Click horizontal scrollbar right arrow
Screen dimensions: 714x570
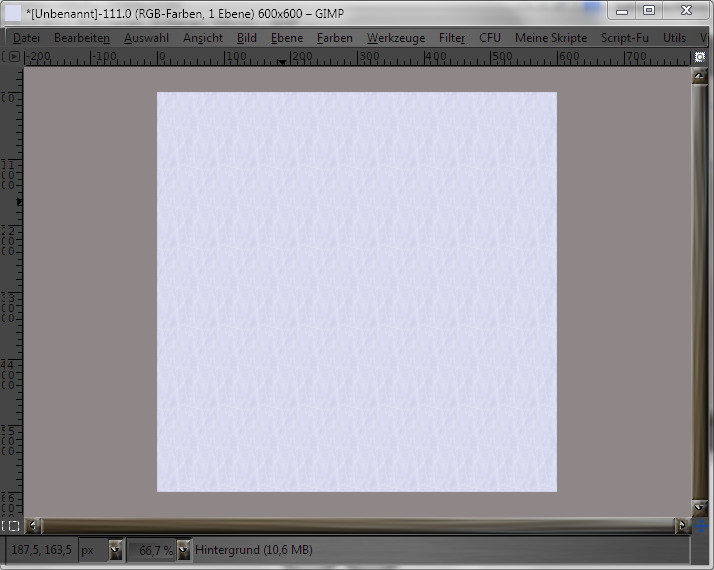point(682,525)
